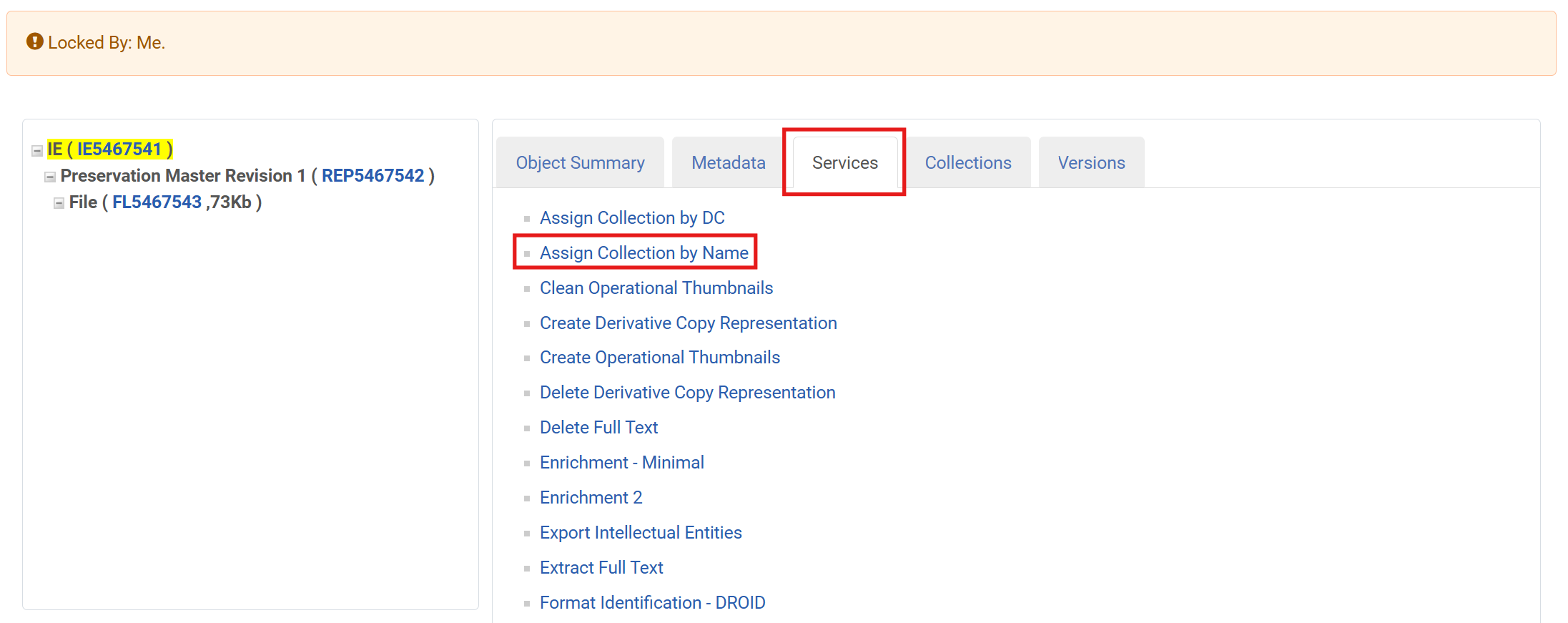Select the Services tab
This screenshot has width=1568, height=623.
(x=844, y=163)
